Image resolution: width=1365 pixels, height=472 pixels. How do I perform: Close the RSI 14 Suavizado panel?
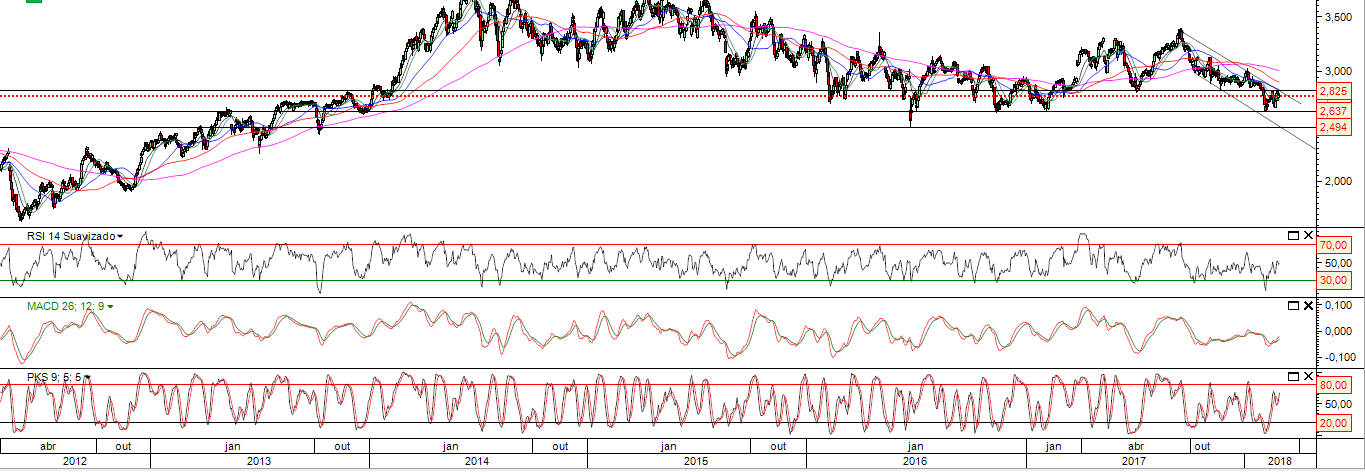(x=1307, y=235)
